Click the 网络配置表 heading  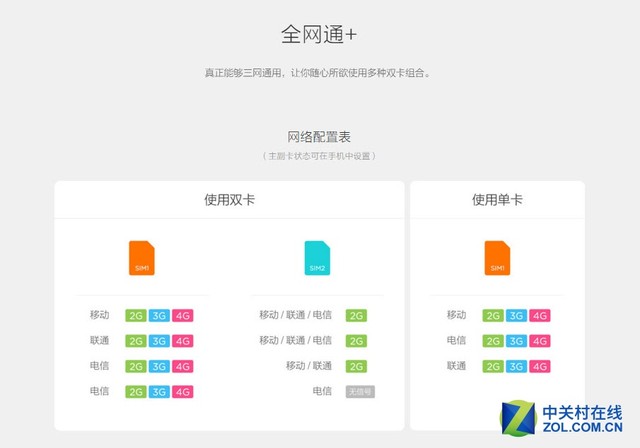pyautogui.click(x=319, y=137)
